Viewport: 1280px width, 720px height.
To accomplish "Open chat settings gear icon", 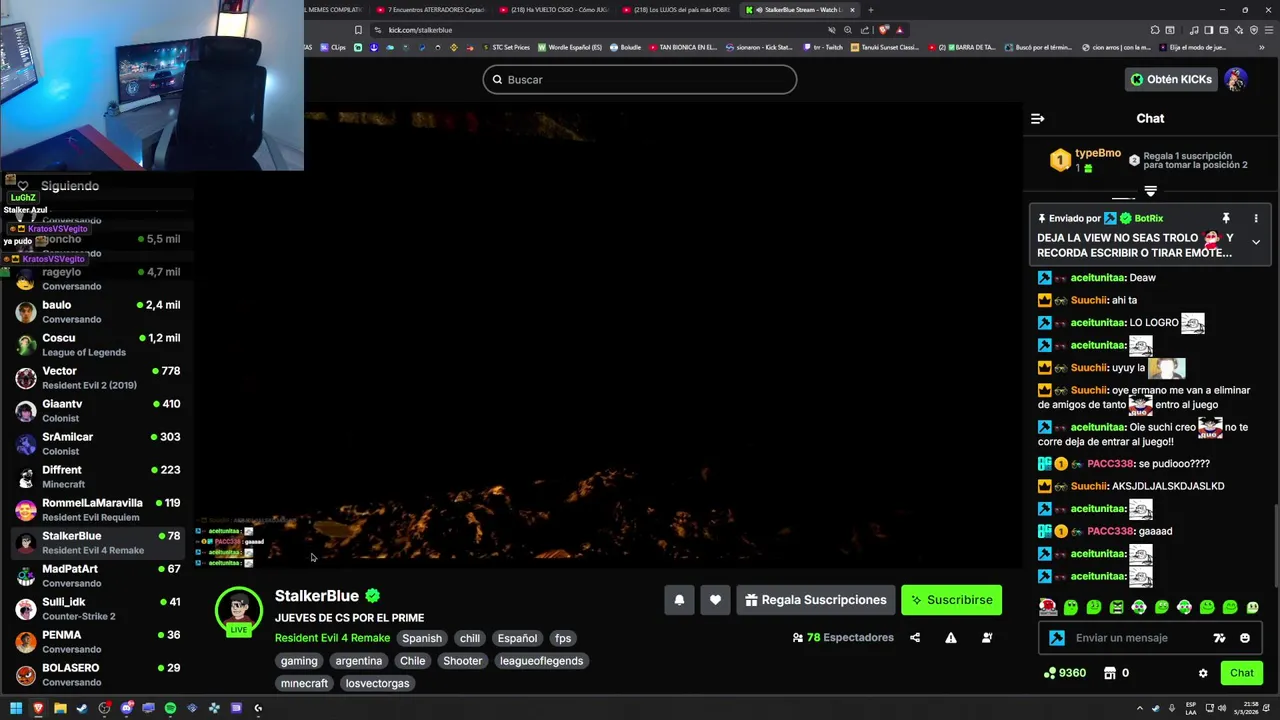I will click(1203, 673).
